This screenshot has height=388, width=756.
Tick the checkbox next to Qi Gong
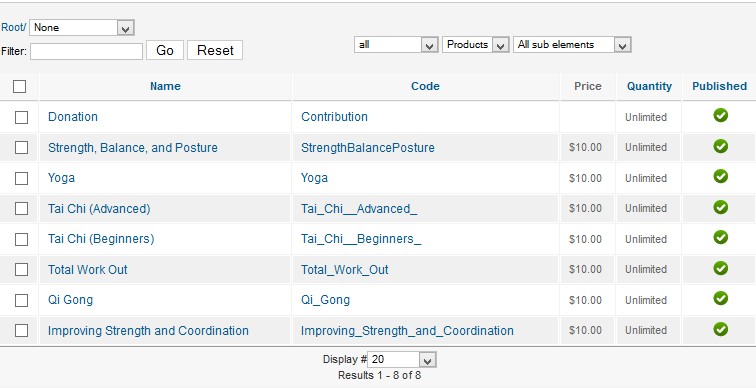click(21, 300)
